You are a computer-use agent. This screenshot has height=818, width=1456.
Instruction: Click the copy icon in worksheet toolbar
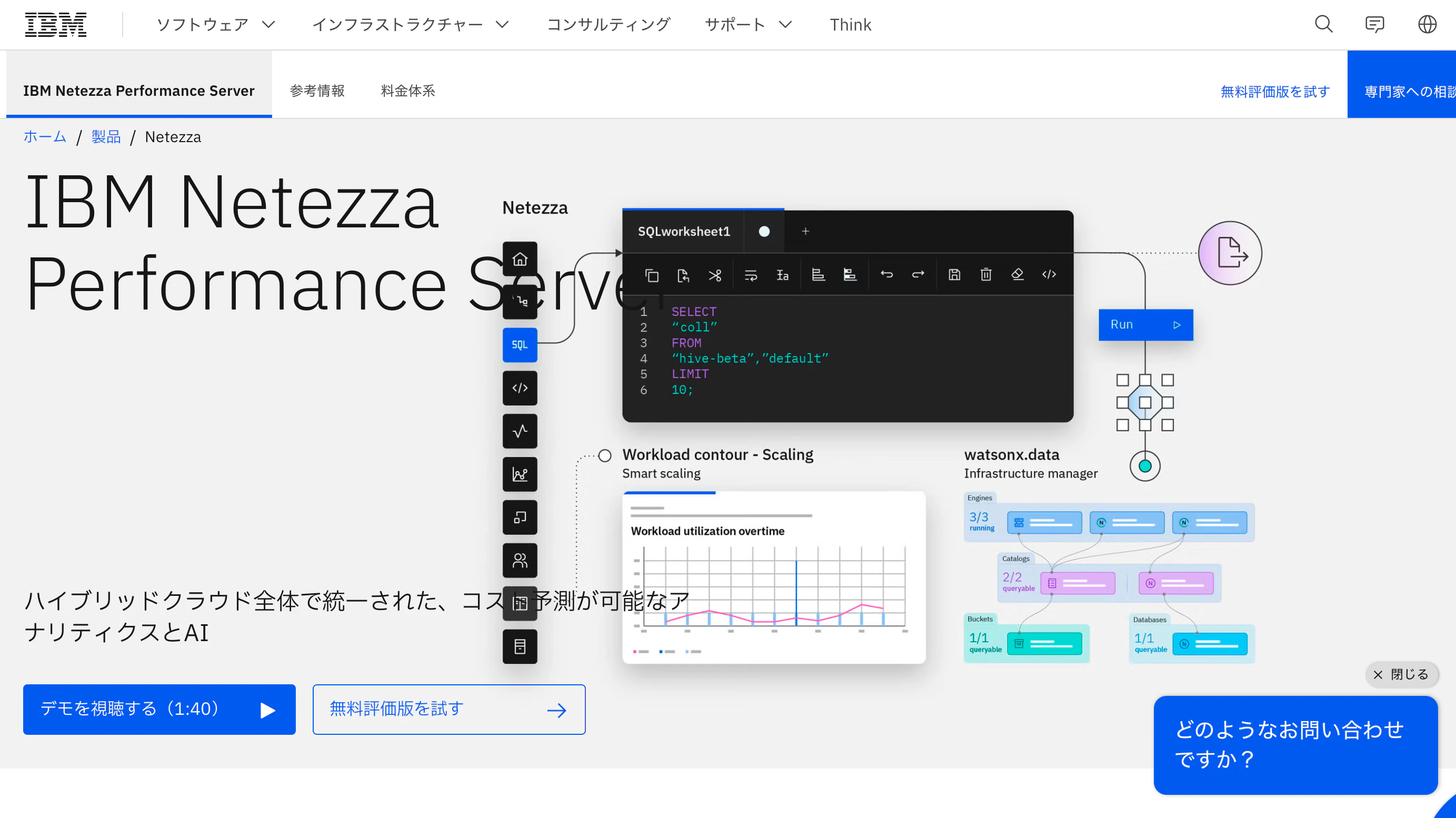[652, 275]
